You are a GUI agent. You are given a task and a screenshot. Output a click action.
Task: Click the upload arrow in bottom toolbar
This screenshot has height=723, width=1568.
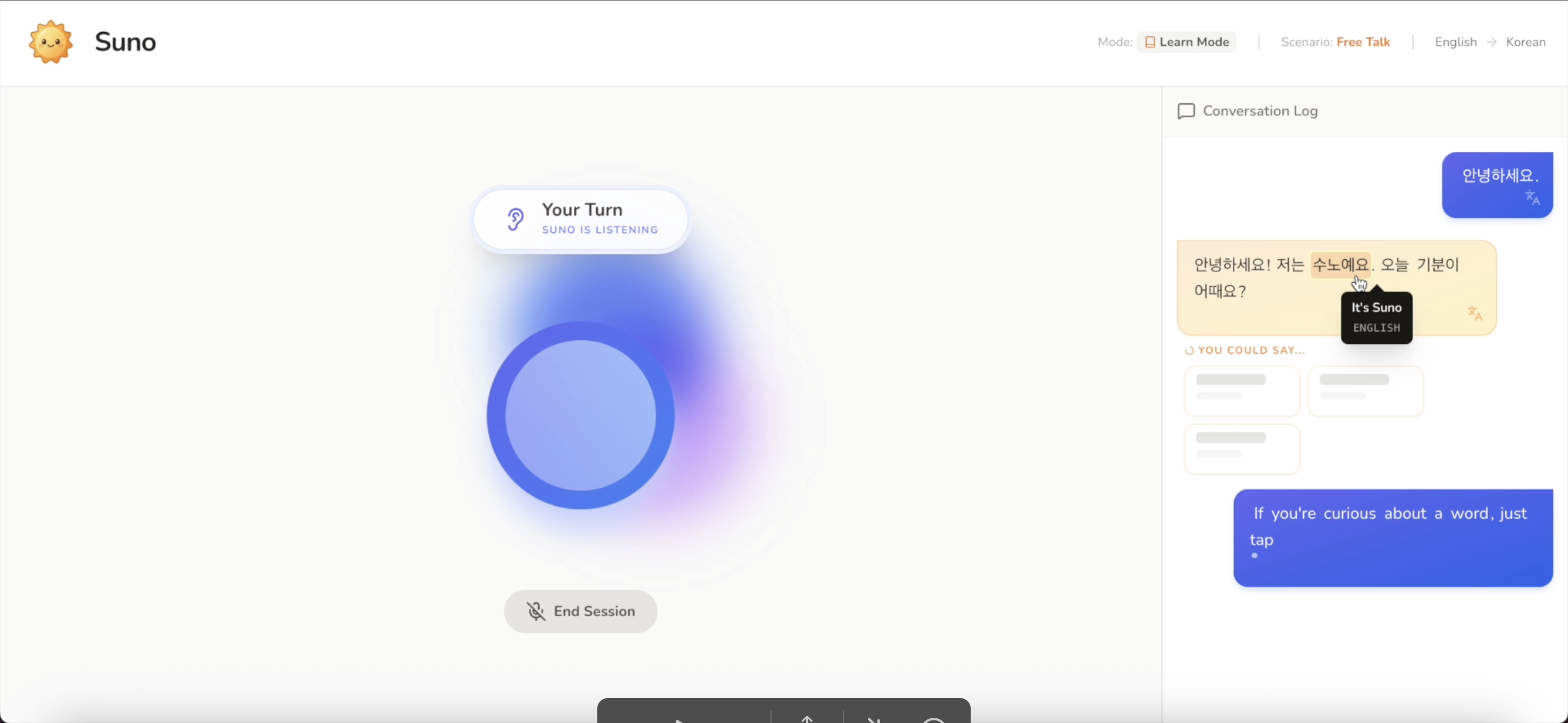tap(806, 719)
